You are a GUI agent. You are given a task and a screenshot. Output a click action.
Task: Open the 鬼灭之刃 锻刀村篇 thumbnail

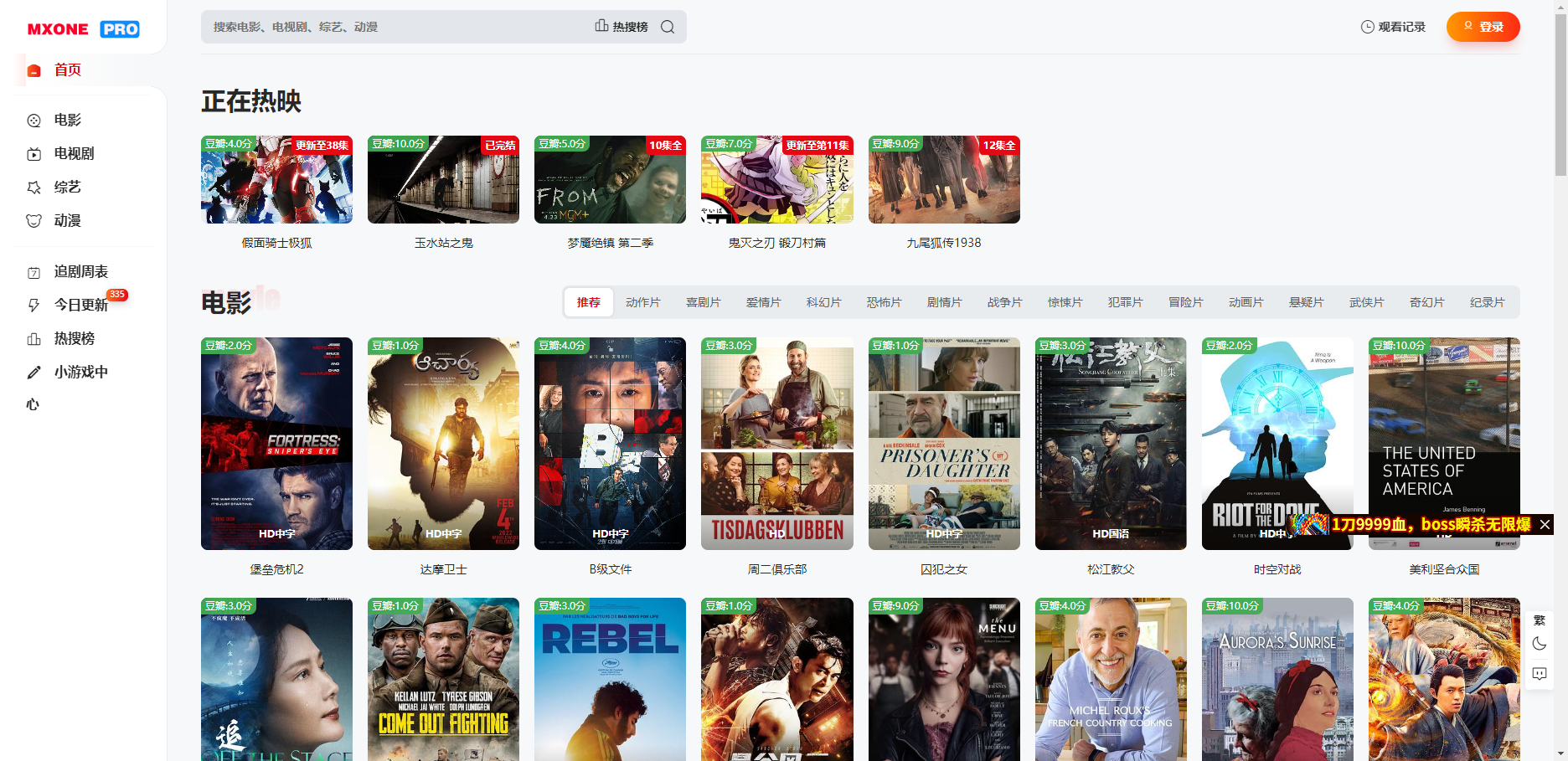[777, 180]
